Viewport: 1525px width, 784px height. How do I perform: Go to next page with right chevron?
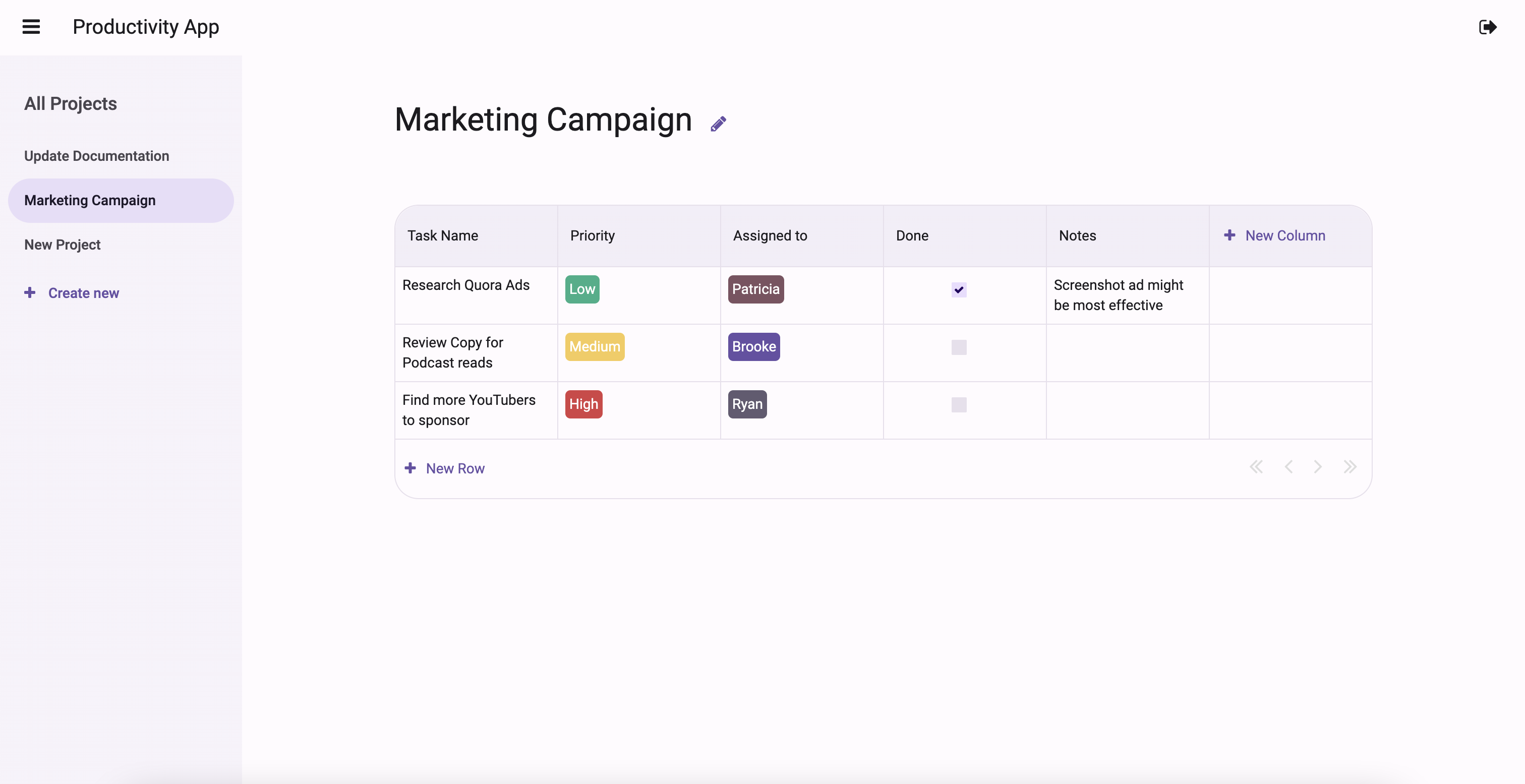[1317, 467]
